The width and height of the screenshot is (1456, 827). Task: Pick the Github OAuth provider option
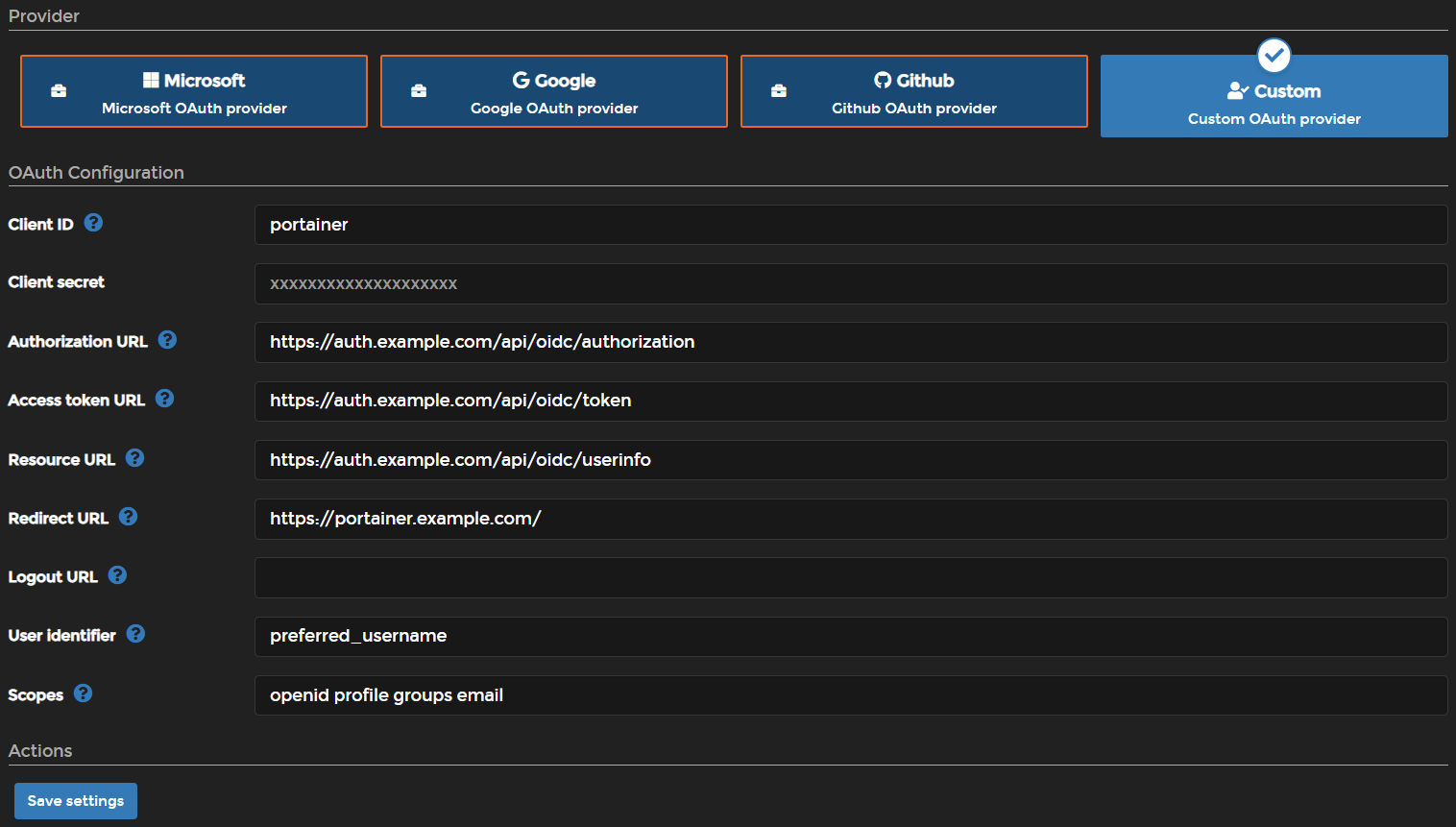tap(914, 92)
